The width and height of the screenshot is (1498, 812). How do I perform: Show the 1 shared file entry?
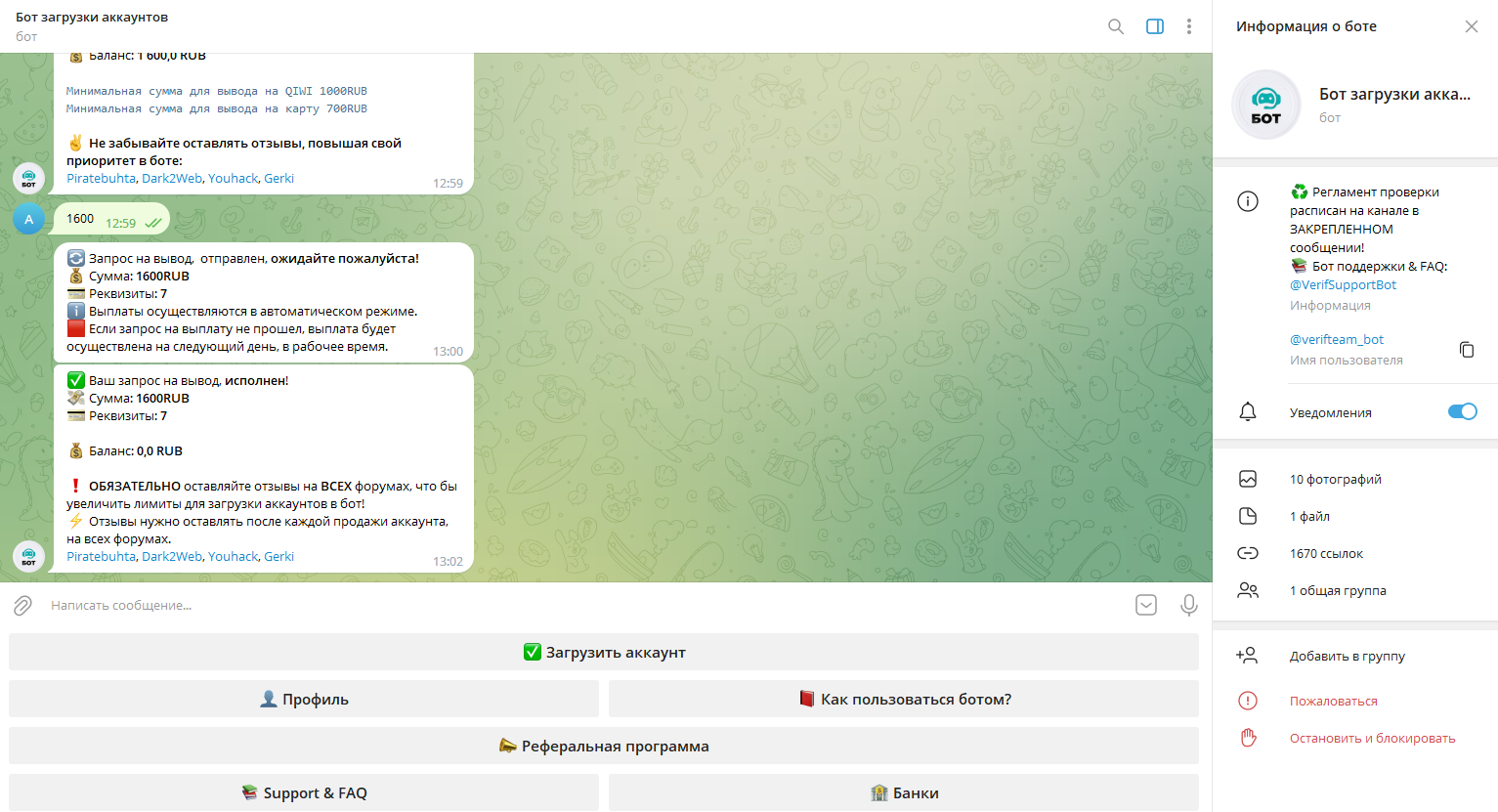[1309, 516]
